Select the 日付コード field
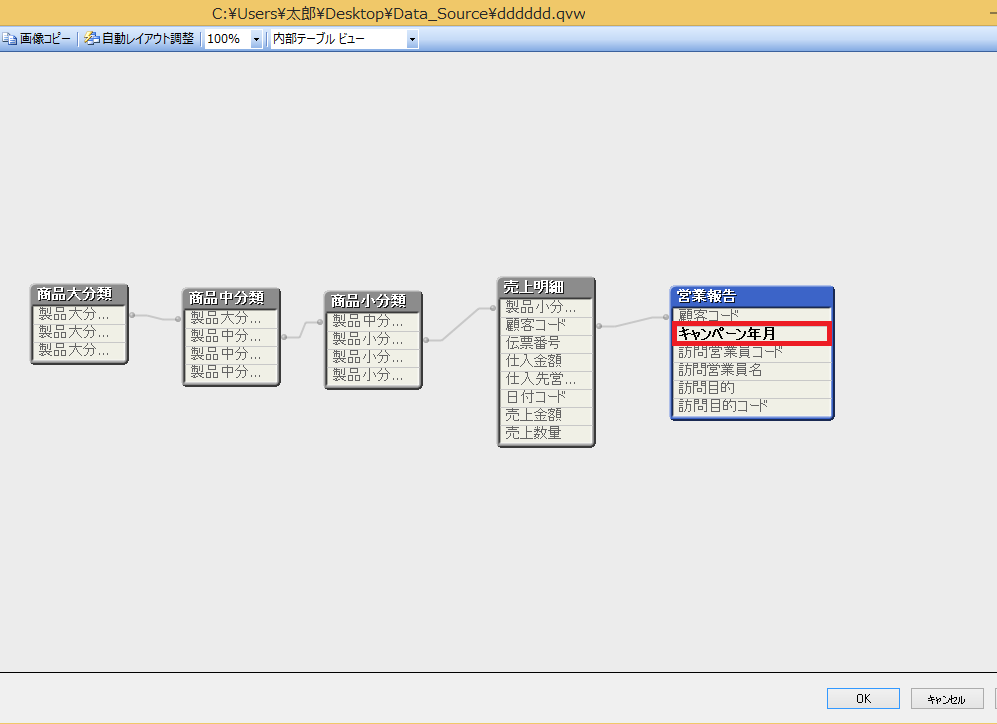The width and height of the screenshot is (997, 724). click(546, 397)
